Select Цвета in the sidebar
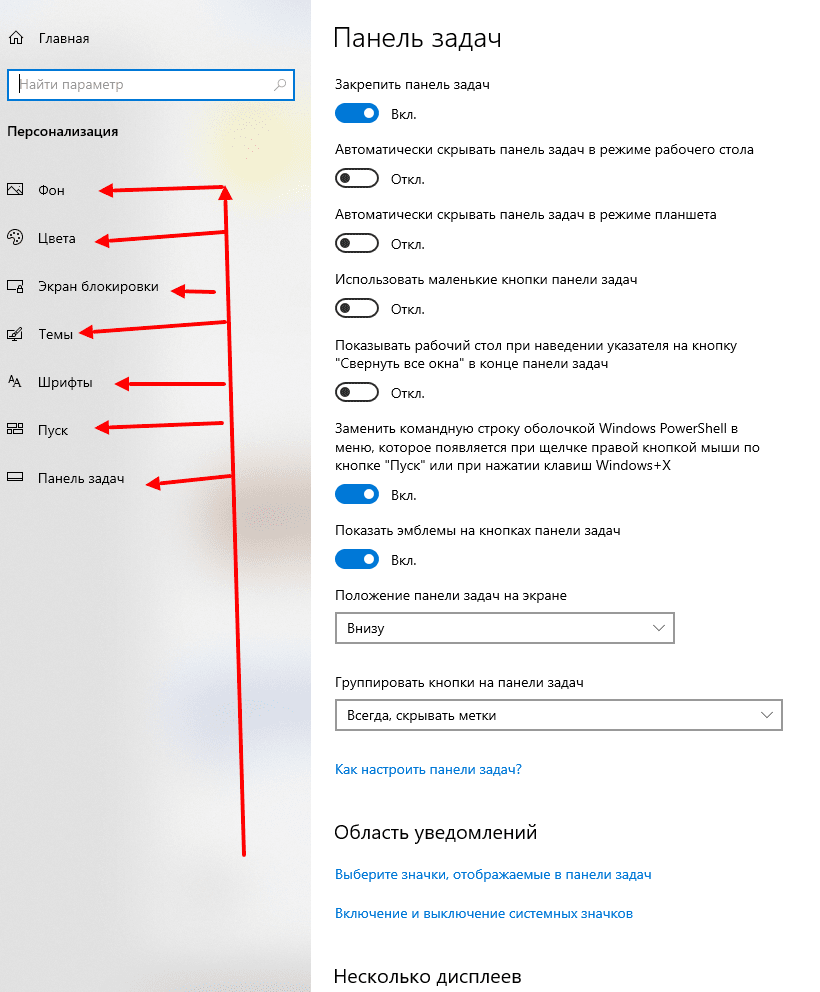The height and width of the screenshot is (992, 820). coord(57,239)
